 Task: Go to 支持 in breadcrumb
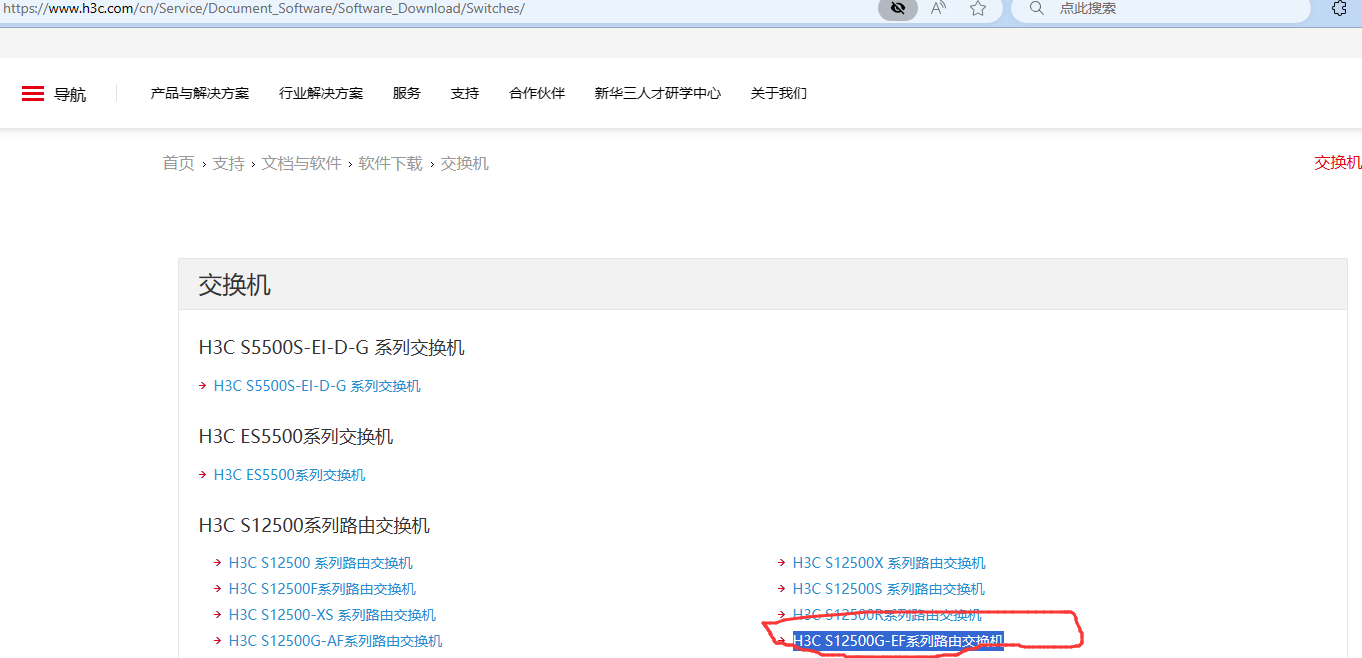[228, 163]
